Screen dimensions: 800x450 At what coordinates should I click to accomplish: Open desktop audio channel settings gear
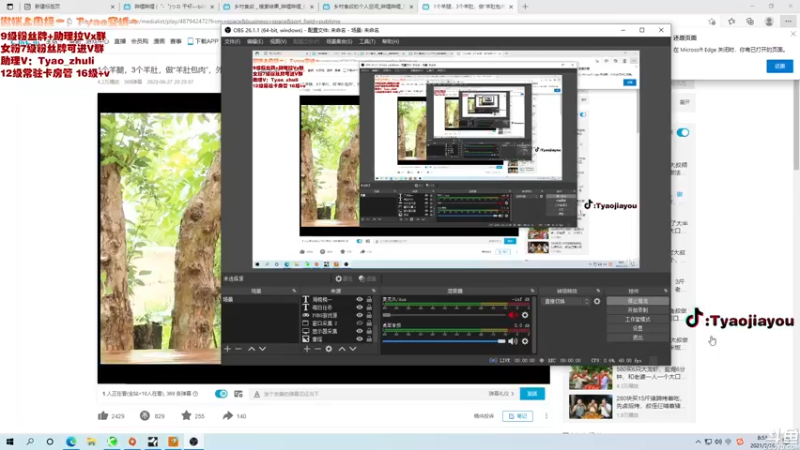coord(525,341)
